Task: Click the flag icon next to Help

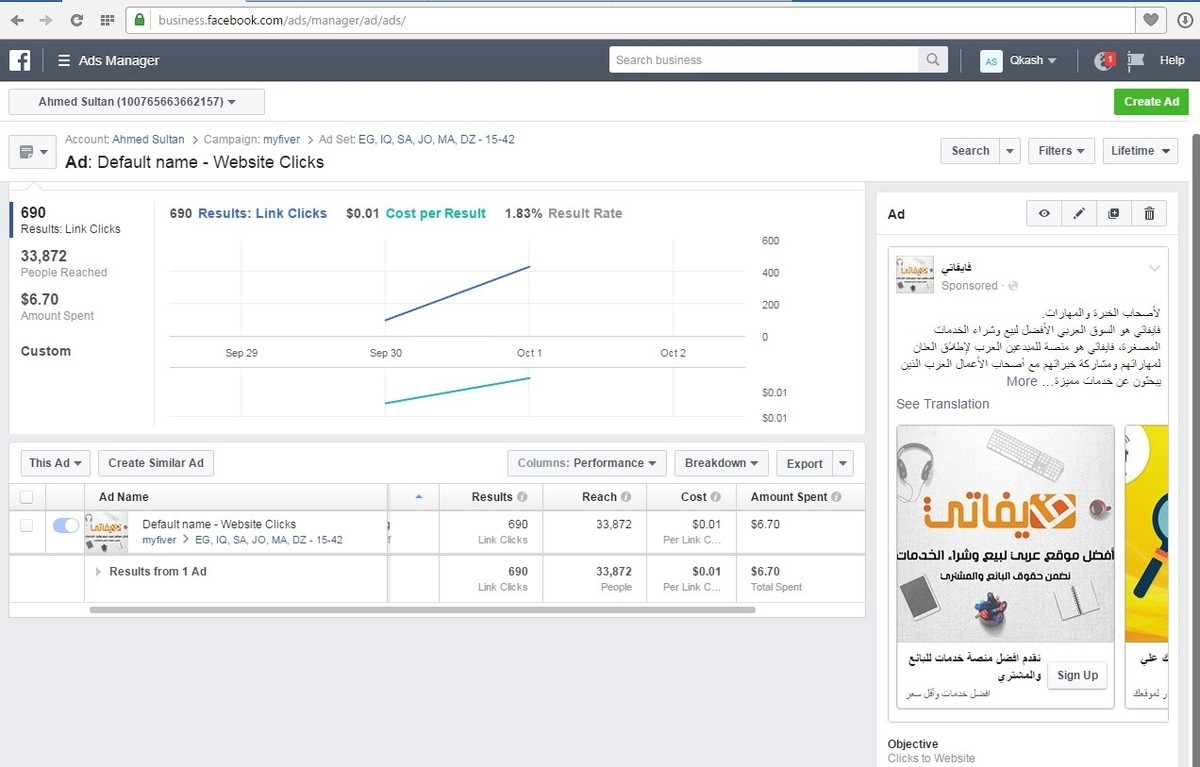Action: coord(1135,60)
